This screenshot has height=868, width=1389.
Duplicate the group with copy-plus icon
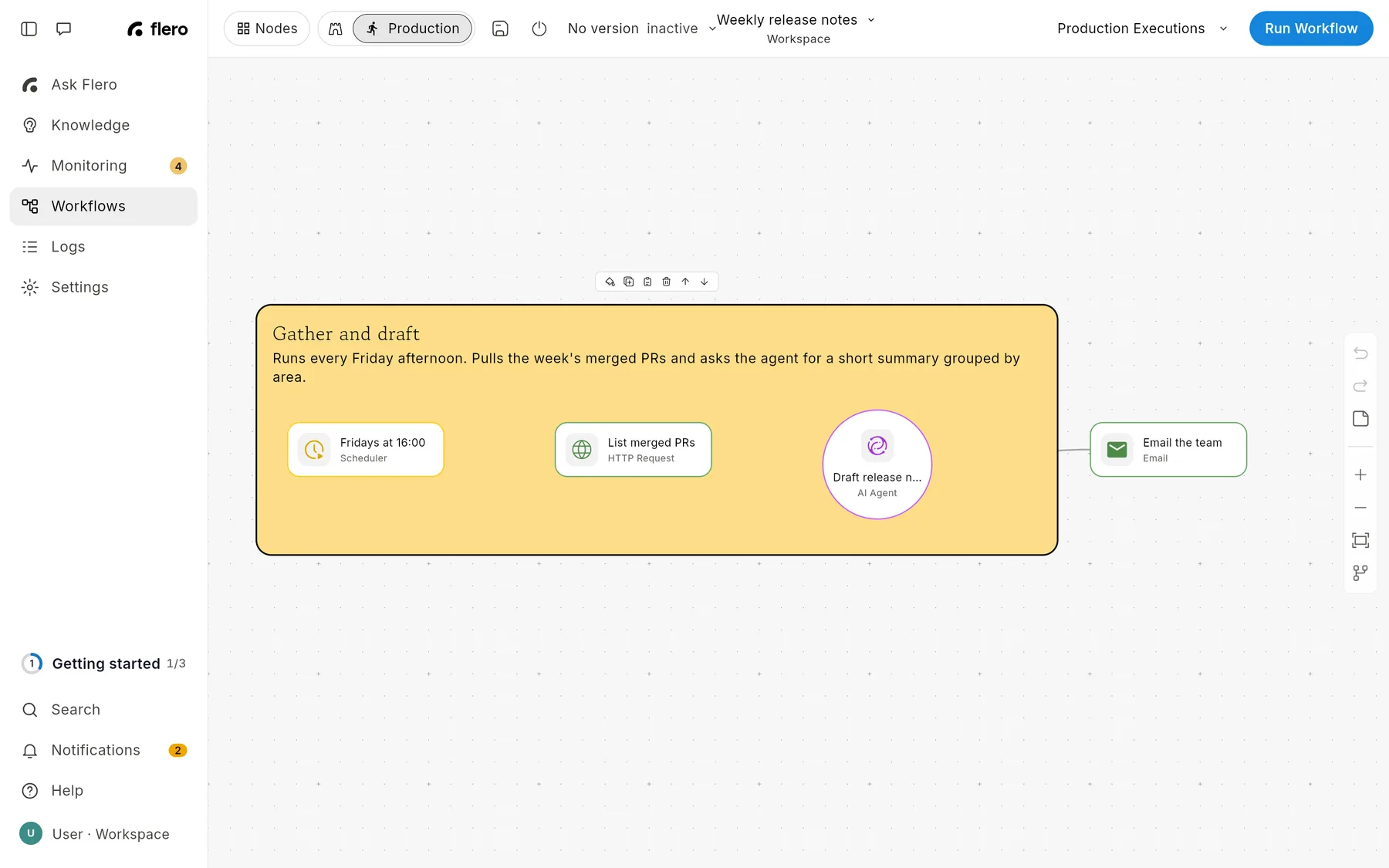coord(629,282)
